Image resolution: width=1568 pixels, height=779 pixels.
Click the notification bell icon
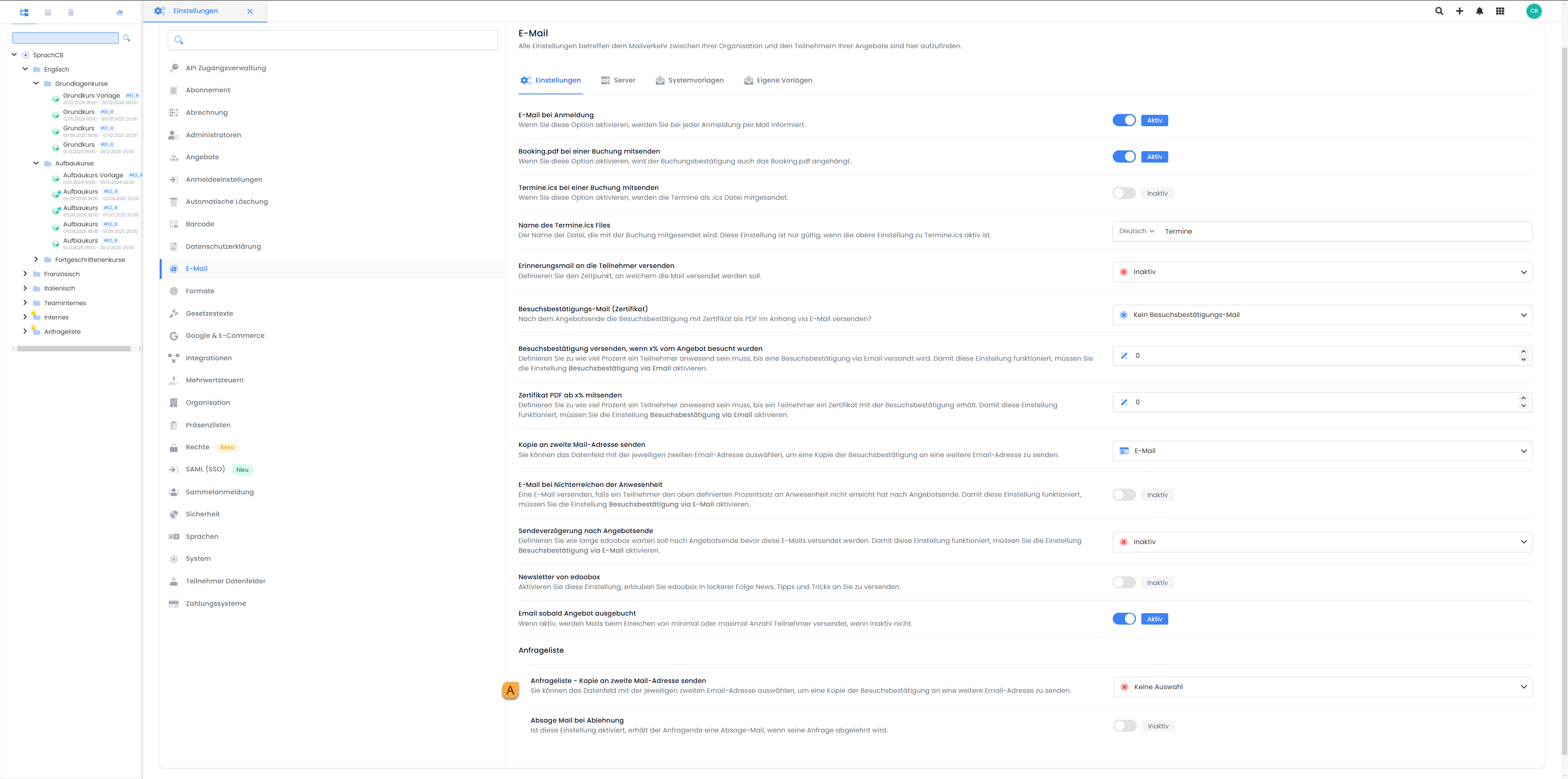1479,11
